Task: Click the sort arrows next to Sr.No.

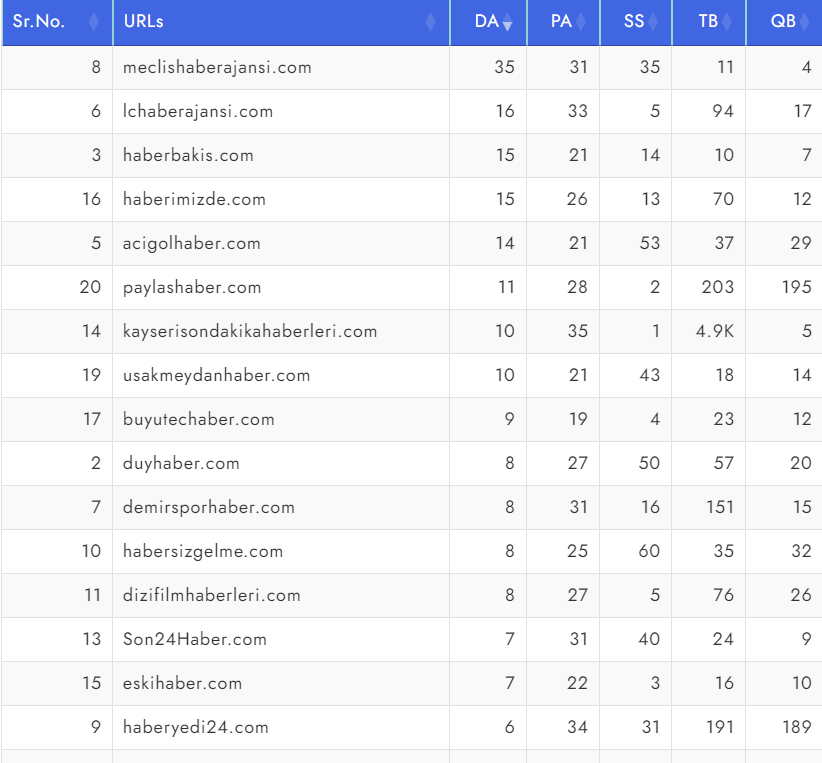Action: click(x=94, y=22)
